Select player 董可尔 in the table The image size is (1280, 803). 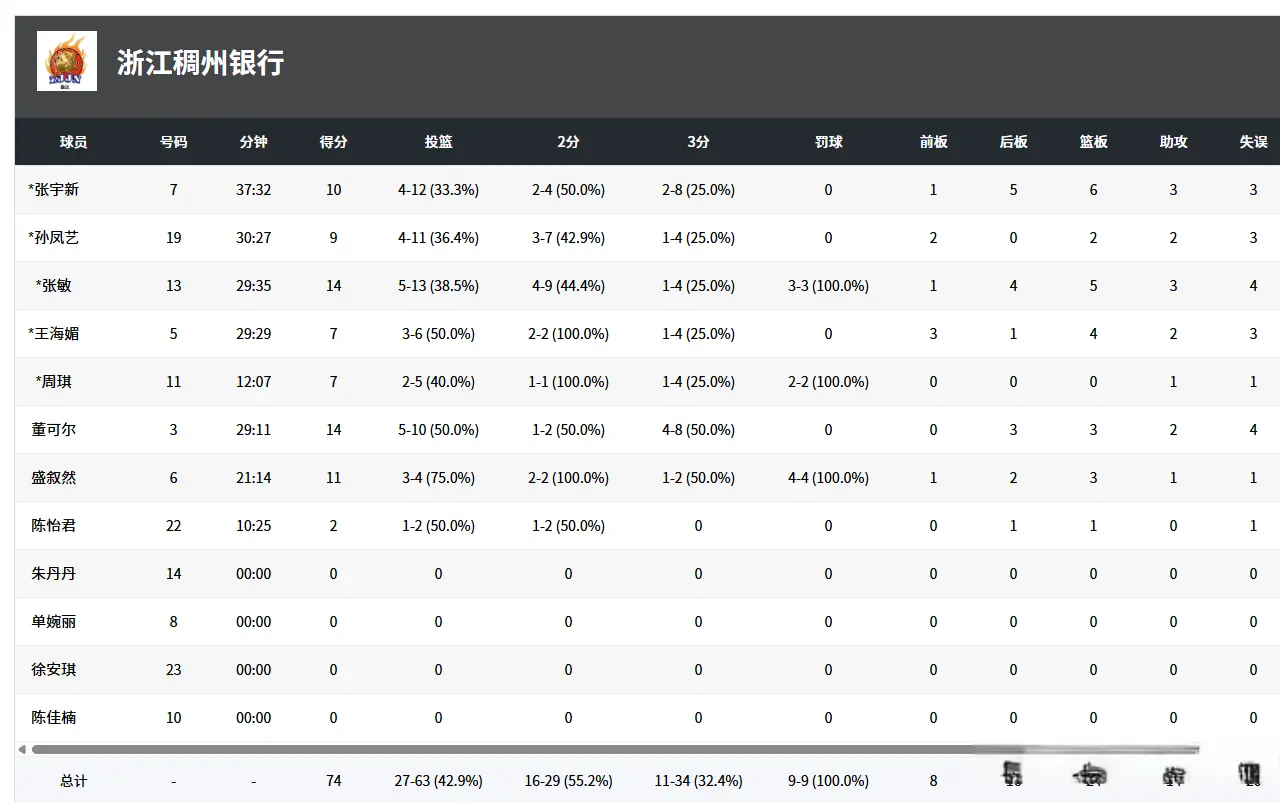(54, 430)
